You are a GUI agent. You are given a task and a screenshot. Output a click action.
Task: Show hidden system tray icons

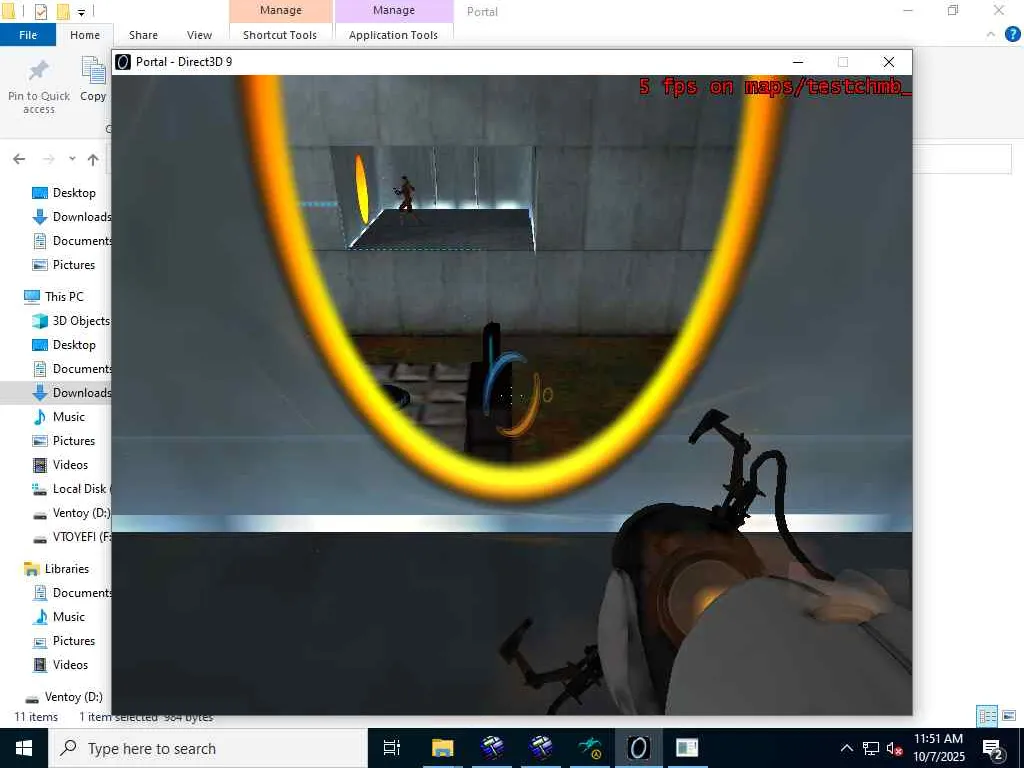846,748
